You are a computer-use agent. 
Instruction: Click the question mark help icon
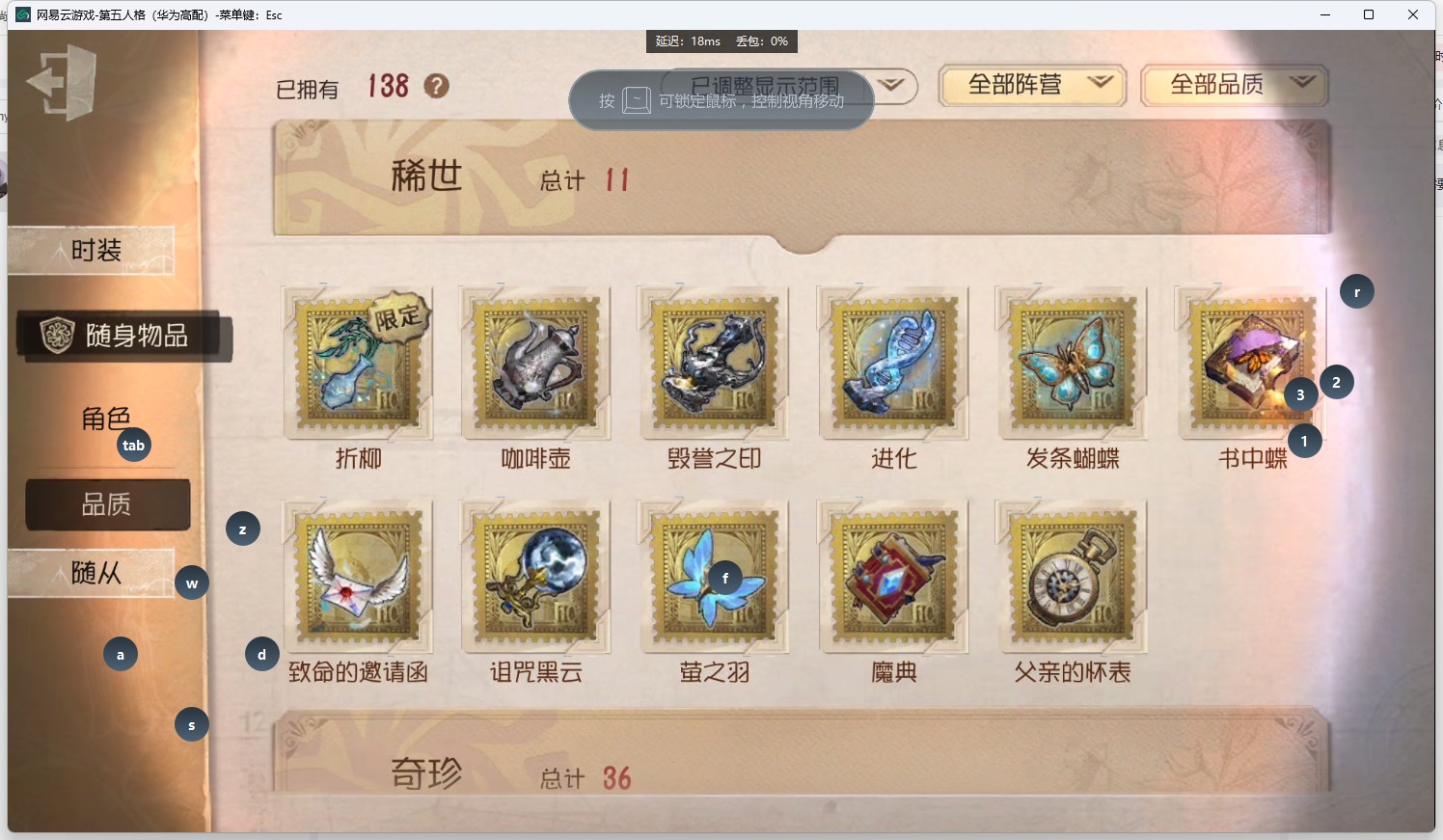pyautogui.click(x=436, y=87)
